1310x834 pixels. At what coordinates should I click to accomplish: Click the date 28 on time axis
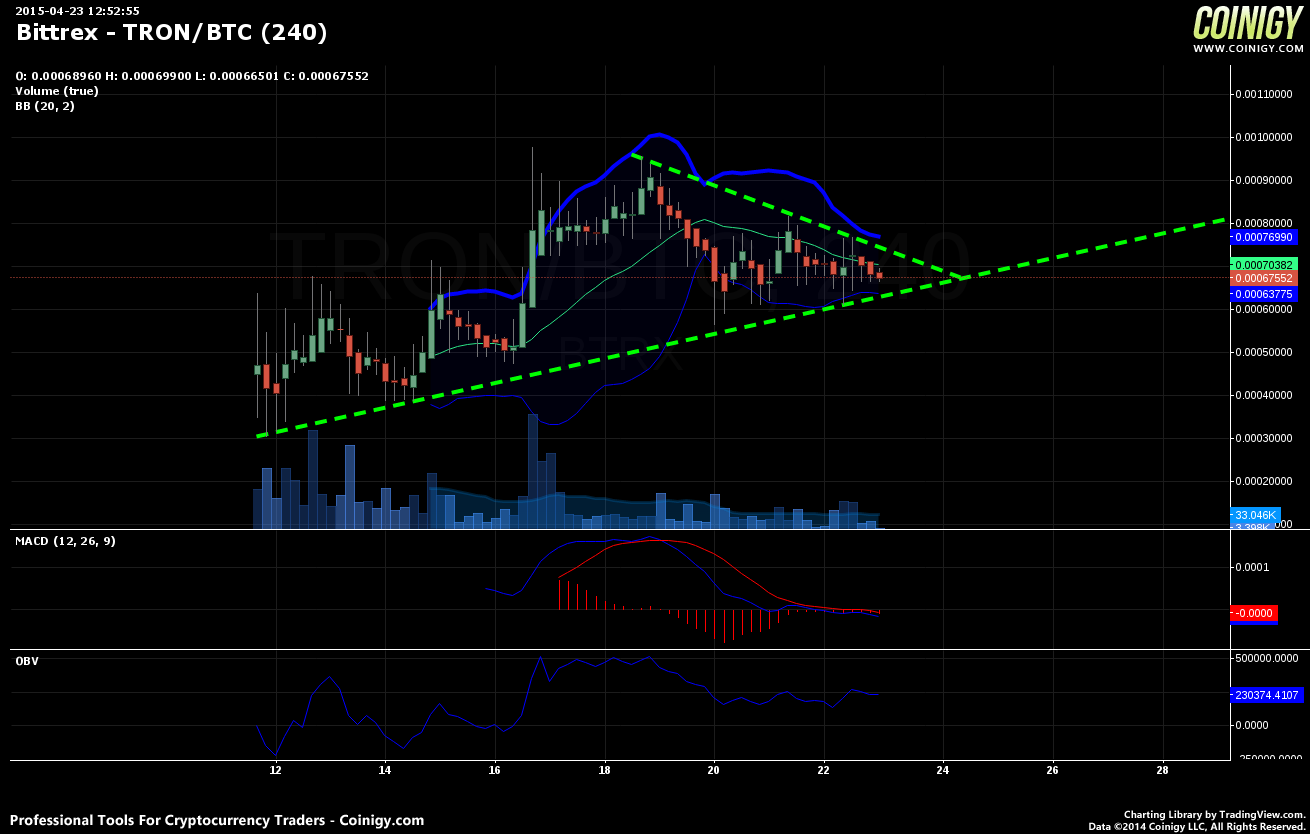point(1163,771)
